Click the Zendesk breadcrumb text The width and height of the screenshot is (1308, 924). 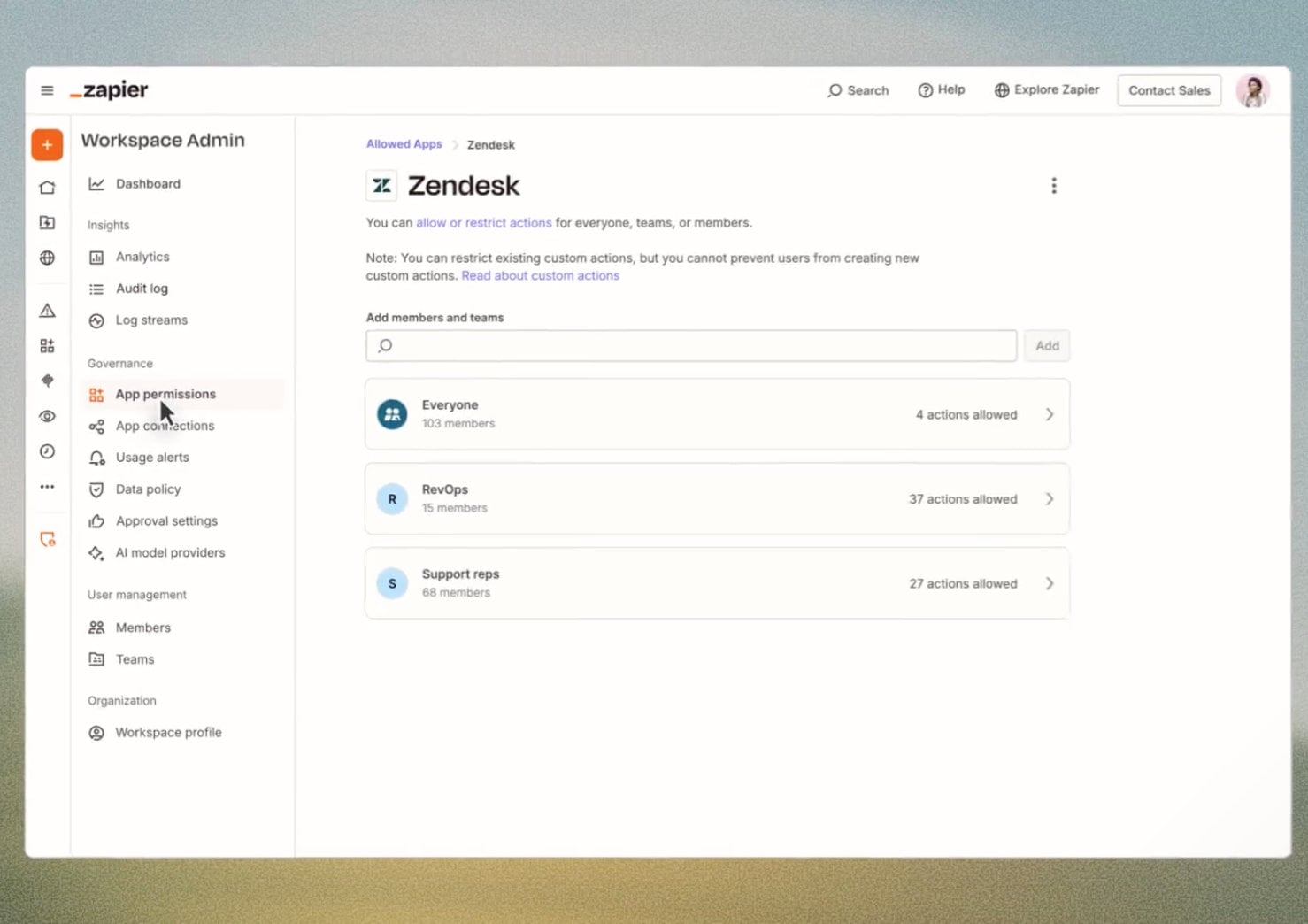tap(491, 144)
